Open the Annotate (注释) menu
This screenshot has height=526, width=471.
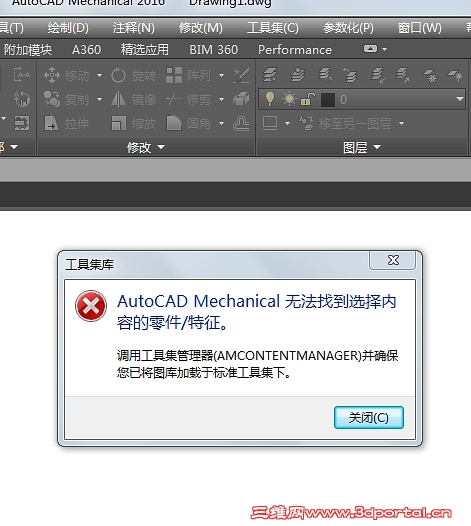(134, 28)
